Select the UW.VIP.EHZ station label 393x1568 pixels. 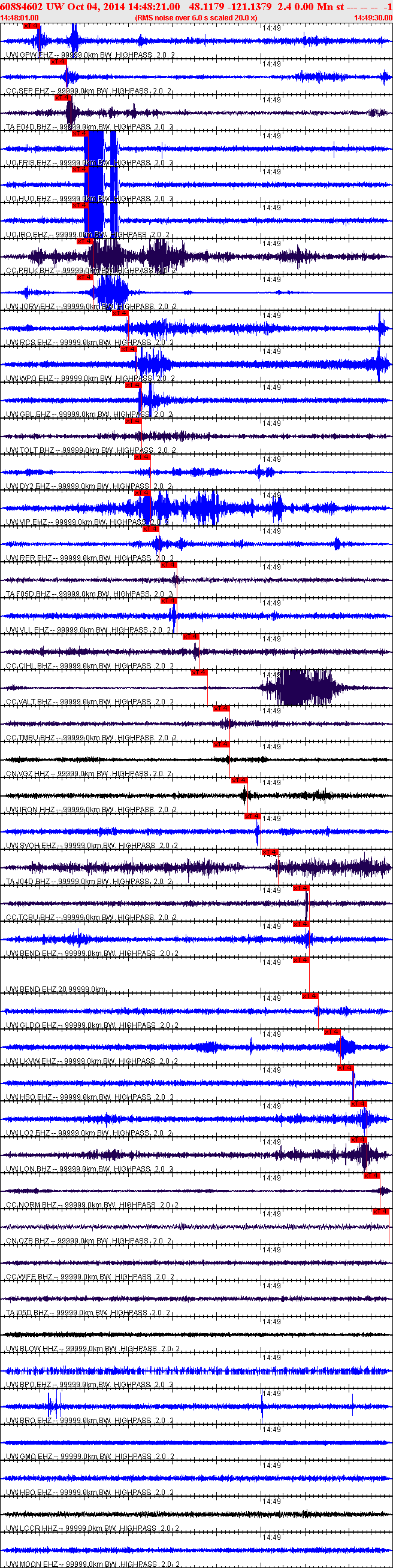pos(87,522)
